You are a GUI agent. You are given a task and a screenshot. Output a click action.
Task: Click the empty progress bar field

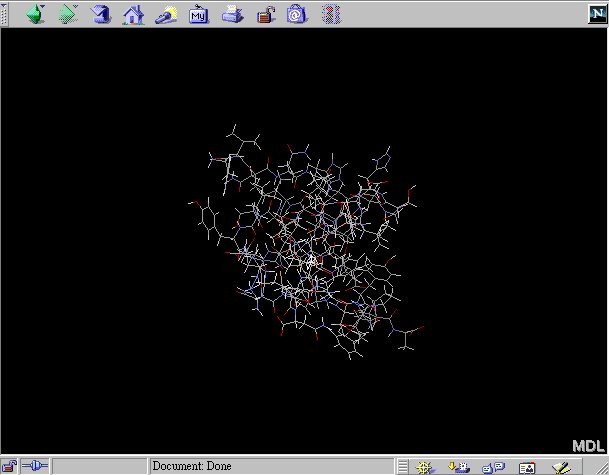99,466
